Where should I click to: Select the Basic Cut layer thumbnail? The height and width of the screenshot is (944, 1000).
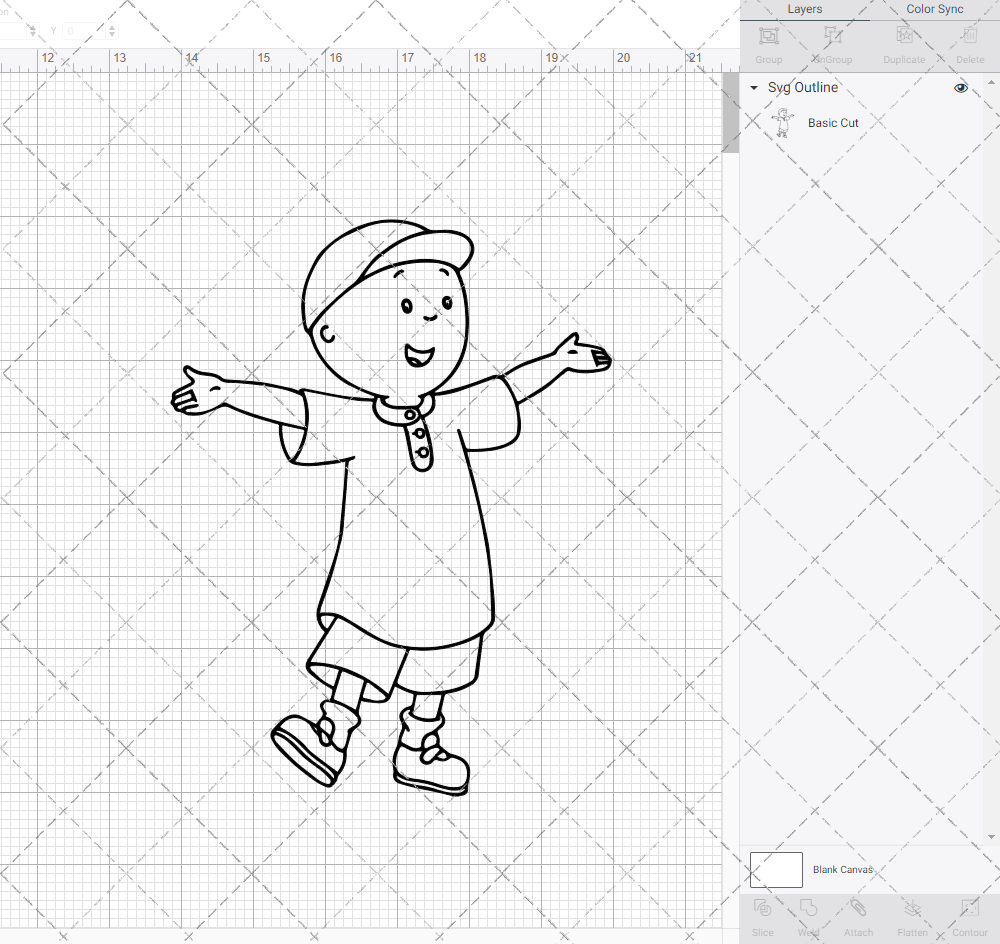pyautogui.click(x=783, y=122)
